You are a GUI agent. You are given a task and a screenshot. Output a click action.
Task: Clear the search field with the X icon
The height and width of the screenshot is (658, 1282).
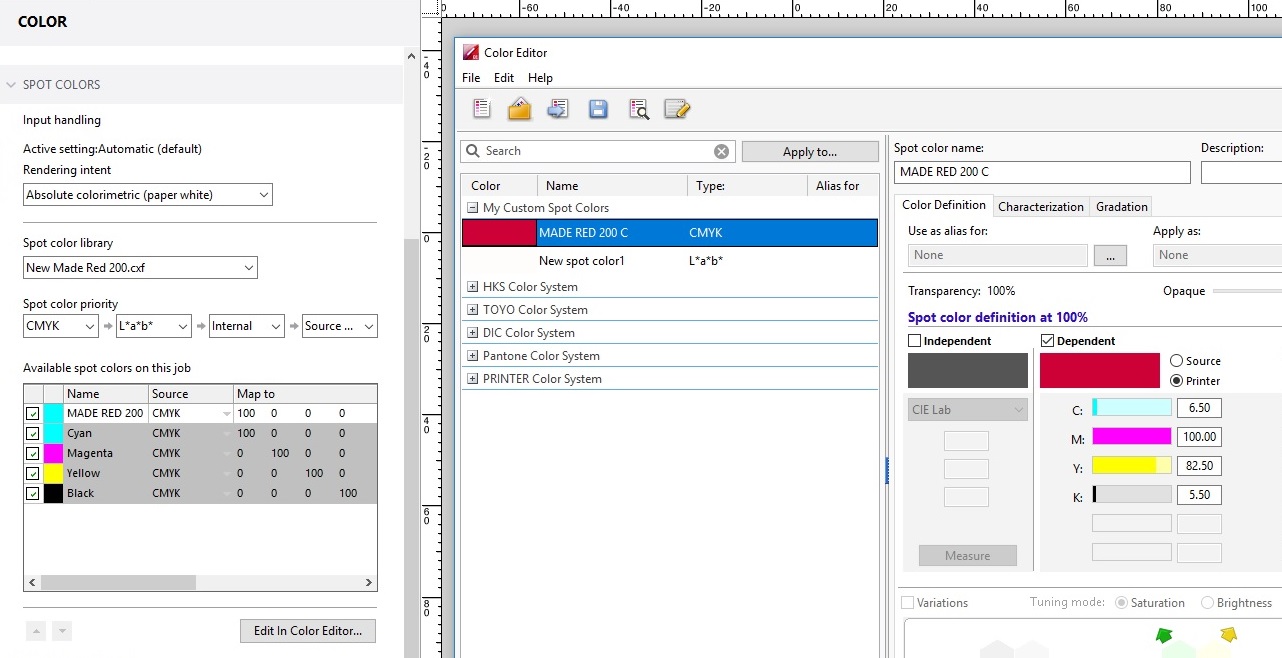pyautogui.click(x=721, y=151)
